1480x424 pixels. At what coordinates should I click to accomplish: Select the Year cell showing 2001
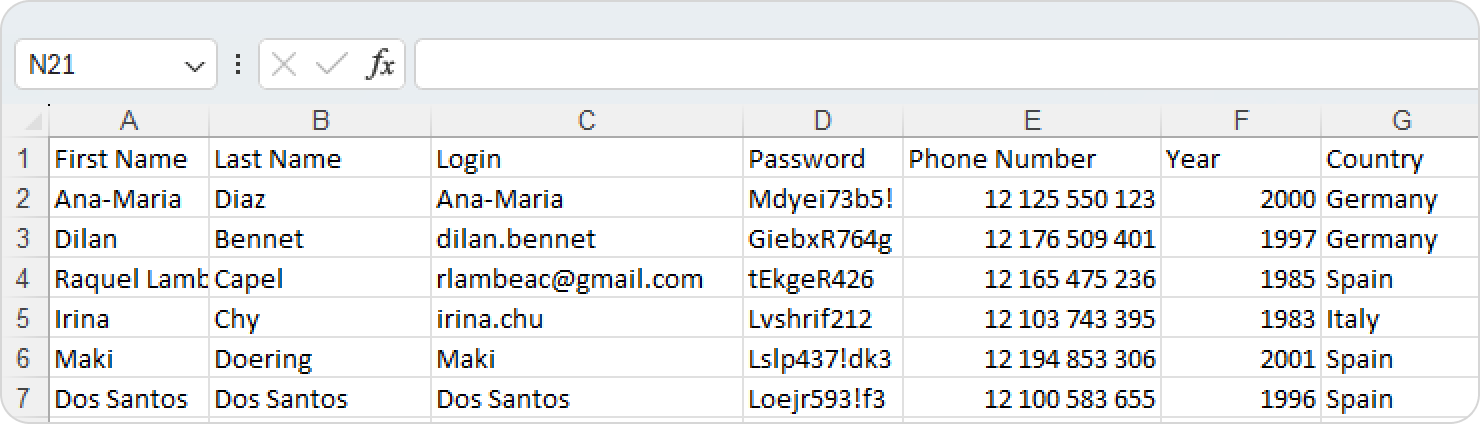click(1240, 359)
